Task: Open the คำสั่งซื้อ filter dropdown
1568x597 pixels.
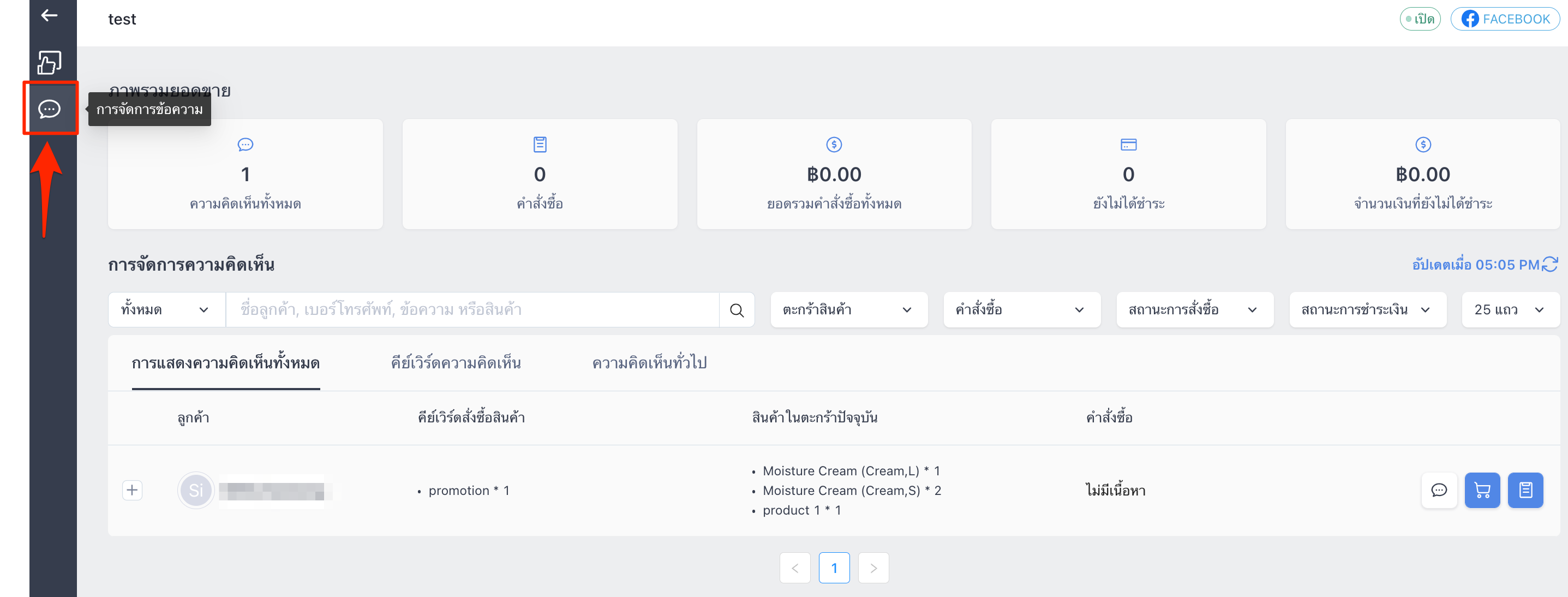Action: coord(1021,310)
